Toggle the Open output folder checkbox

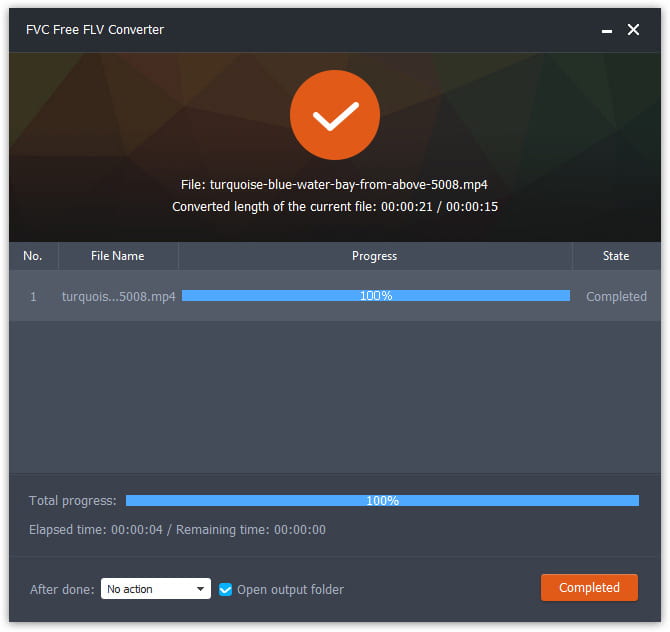point(225,589)
